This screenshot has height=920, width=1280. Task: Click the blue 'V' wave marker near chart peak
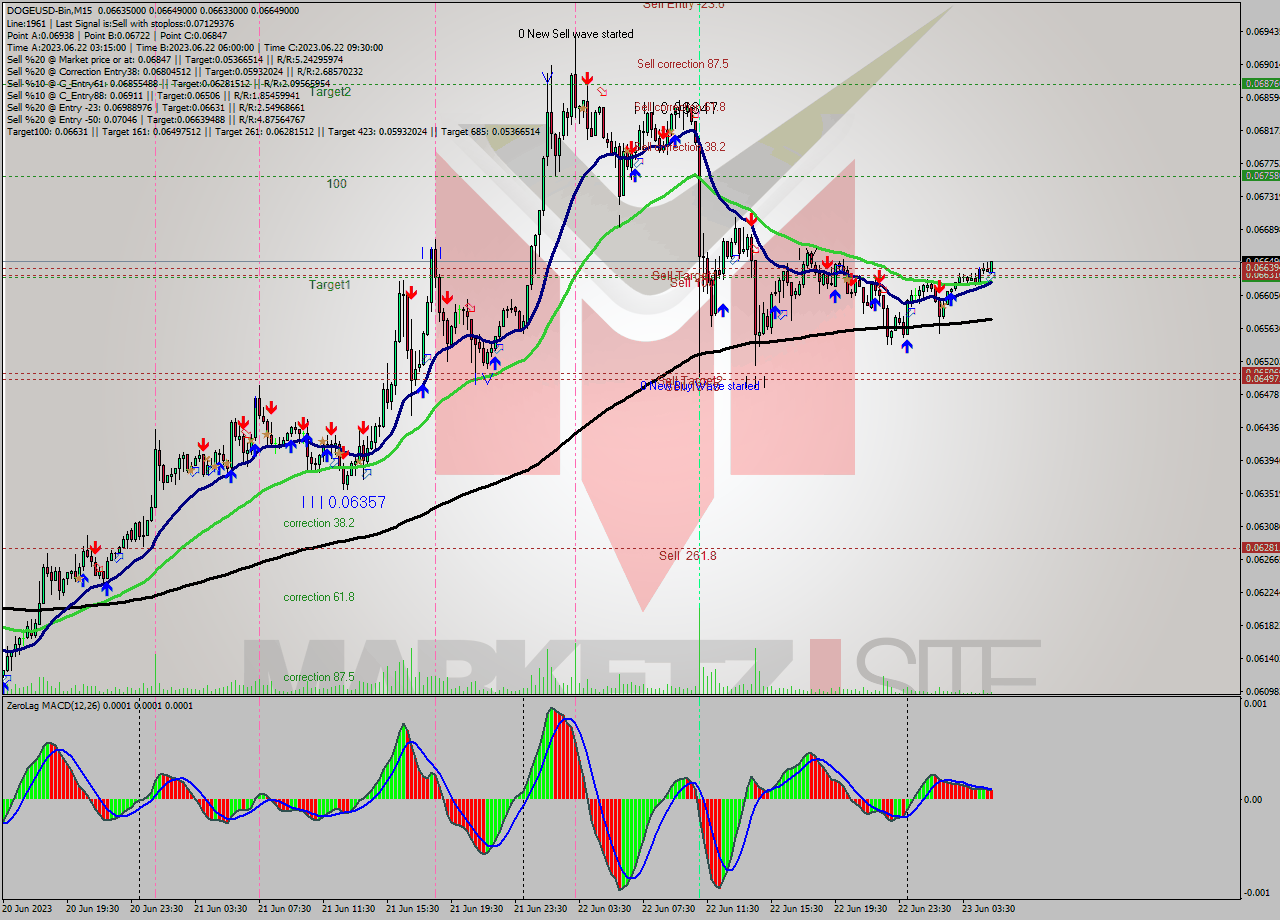(547, 75)
